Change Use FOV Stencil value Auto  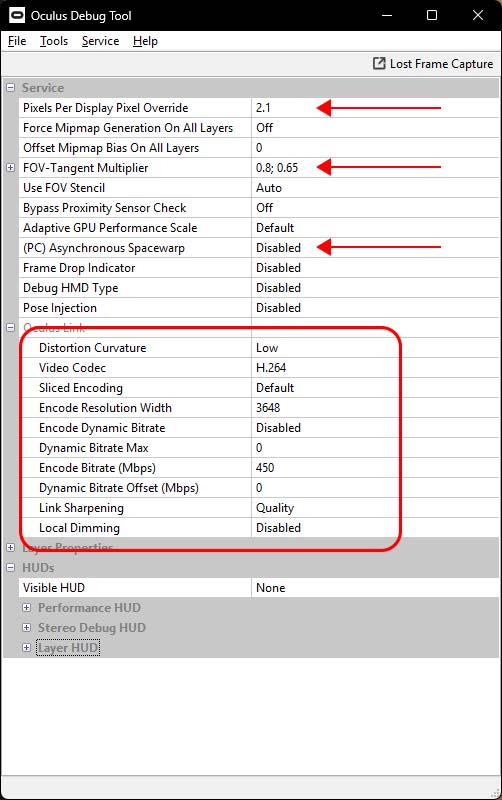pos(375,188)
